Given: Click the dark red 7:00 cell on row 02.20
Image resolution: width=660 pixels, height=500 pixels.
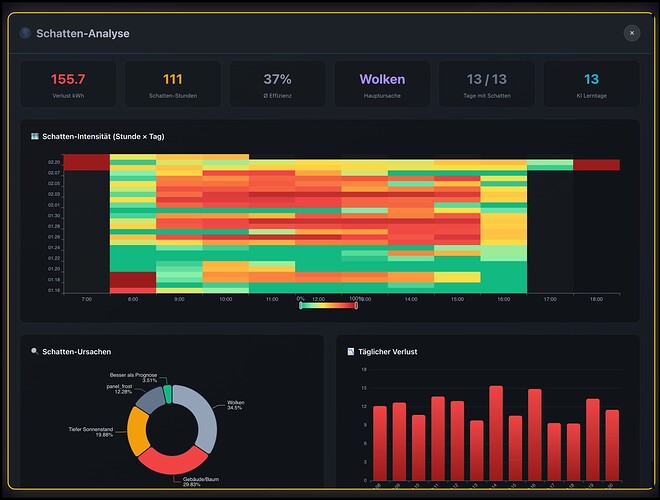Looking at the screenshot, I should point(87,162).
